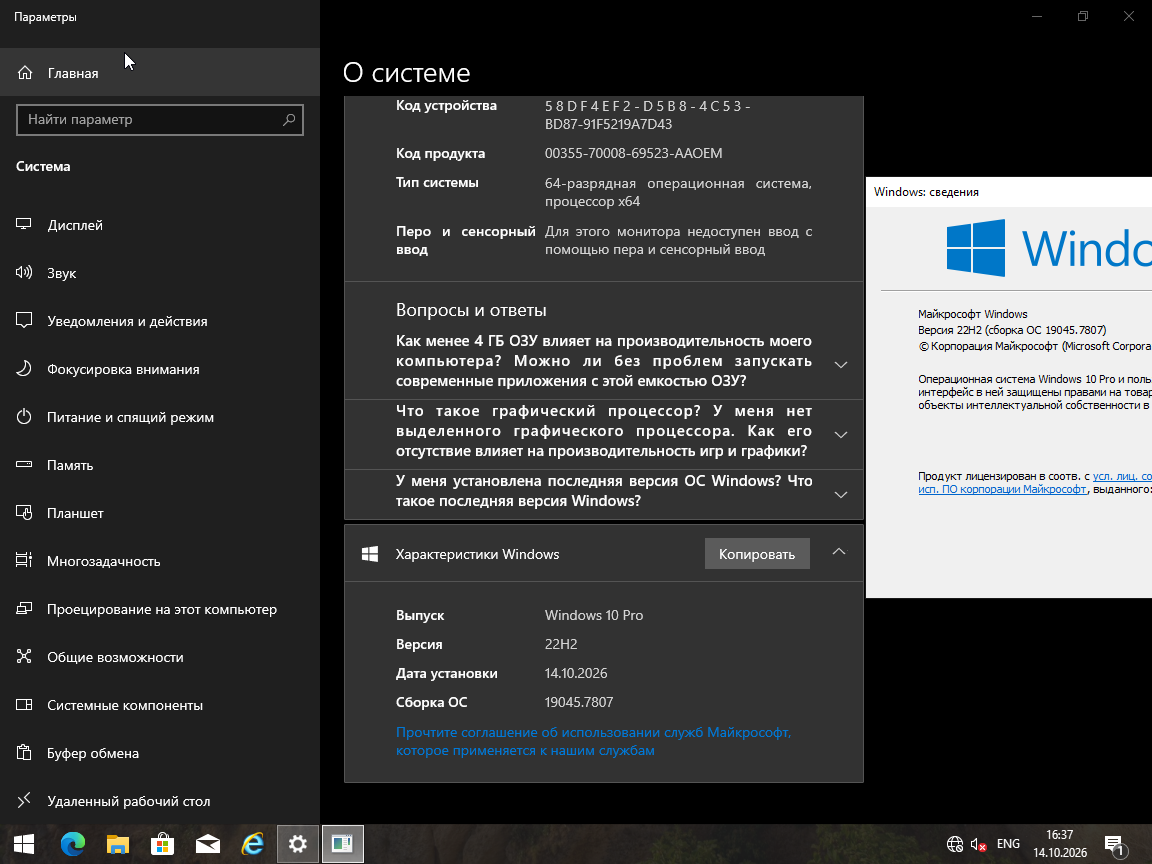Image resolution: width=1152 pixels, height=864 pixels.
Task: Open Звук settings
Action: point(159,273)
